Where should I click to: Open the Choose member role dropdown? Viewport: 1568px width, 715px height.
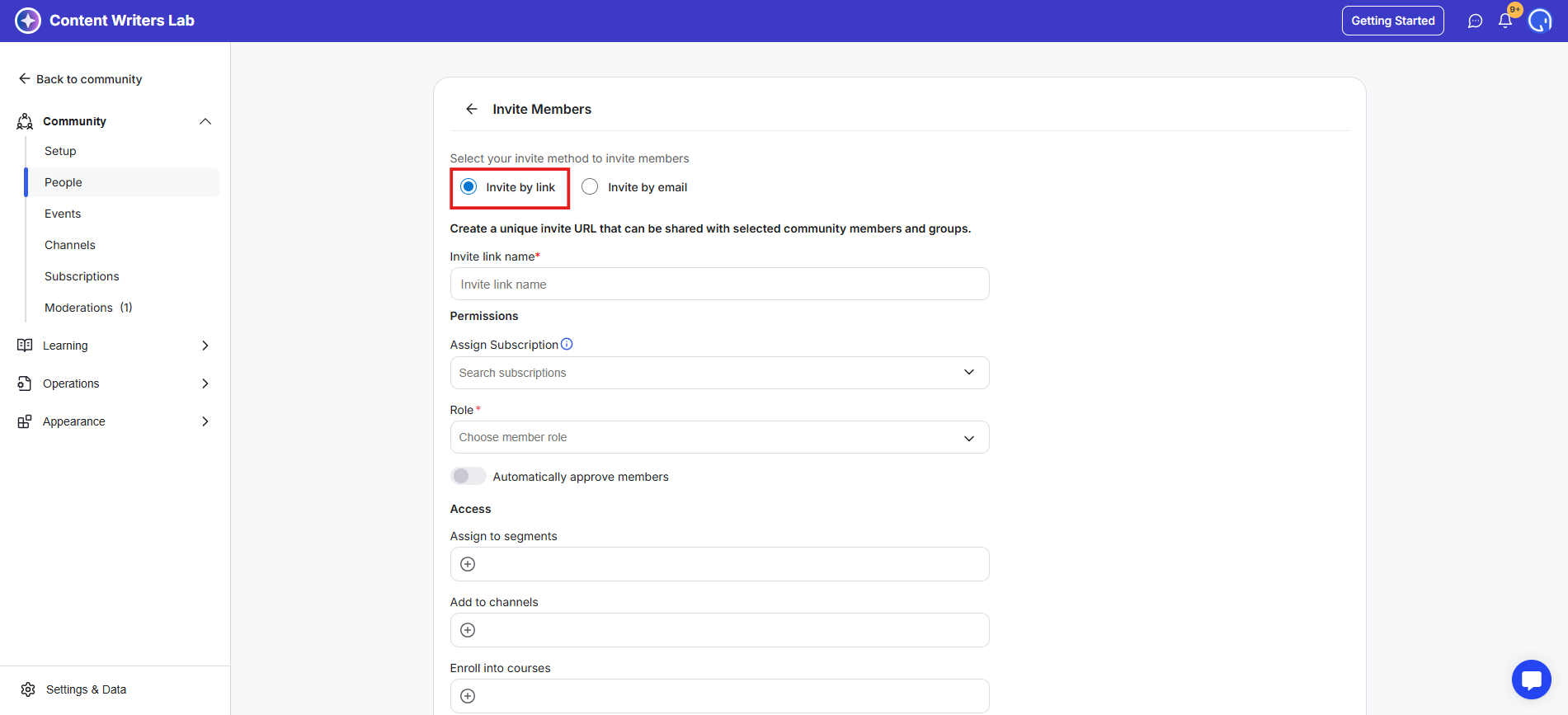(719, 437)
